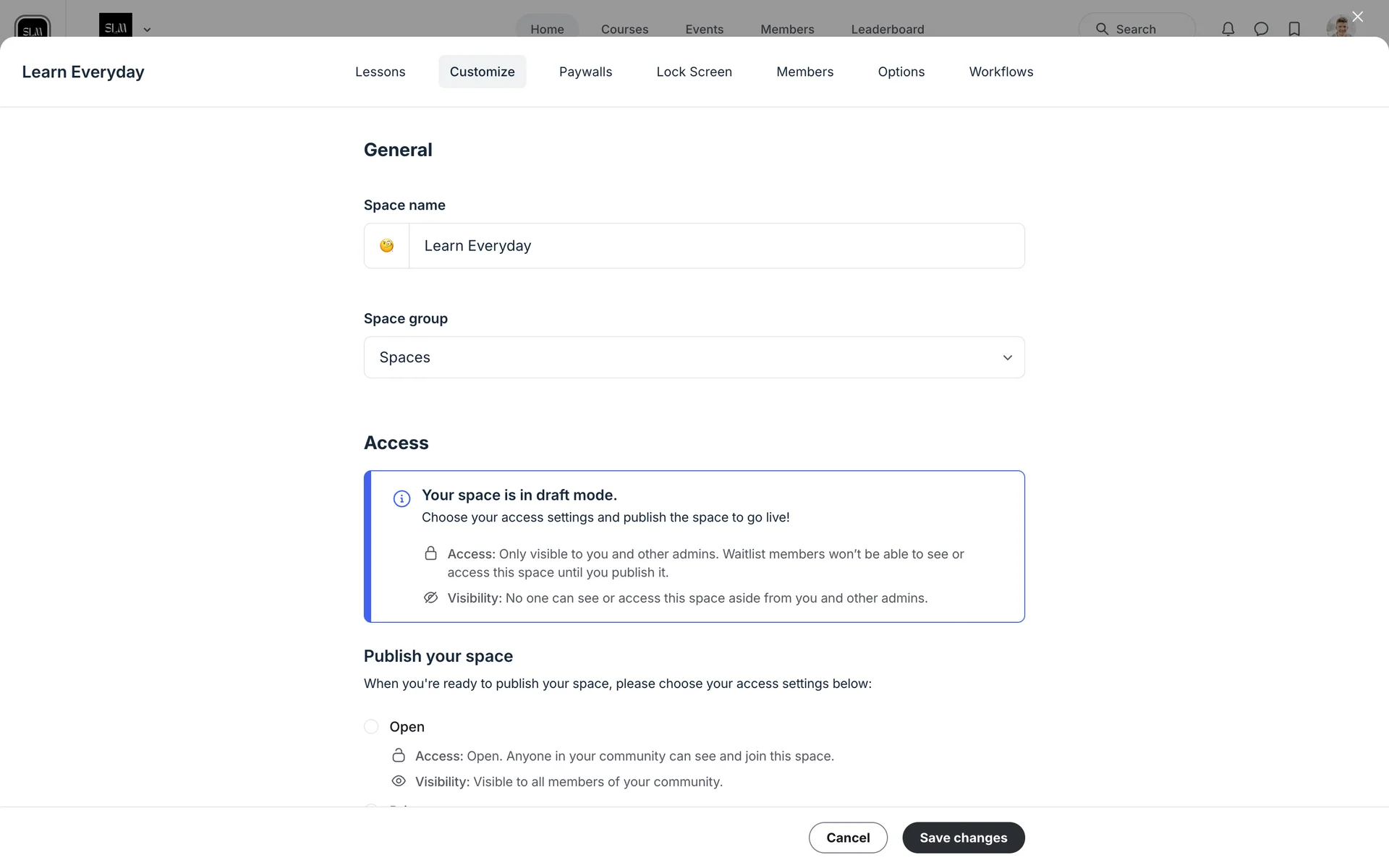
Task: Open the chat messages bubble icon
Action: tap(1261, 29)
